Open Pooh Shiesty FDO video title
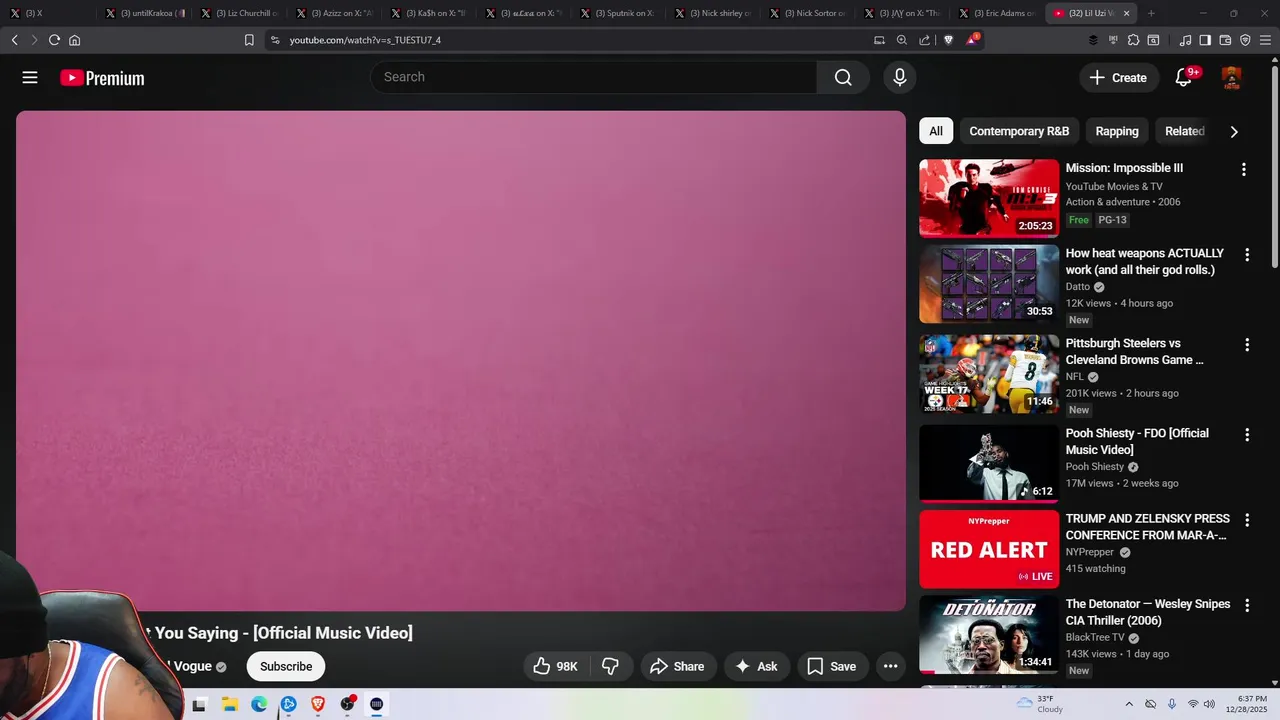 [x=1137, y=441]
